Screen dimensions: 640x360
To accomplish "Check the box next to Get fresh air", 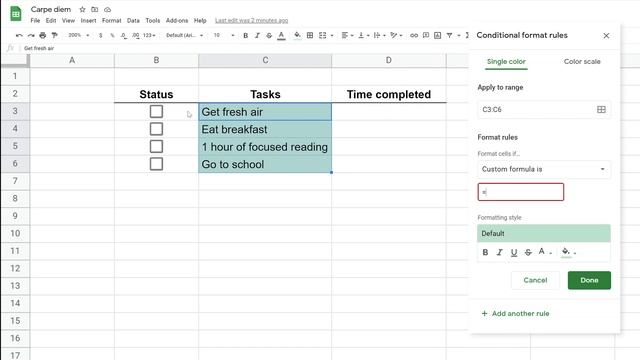I will 156,111.
